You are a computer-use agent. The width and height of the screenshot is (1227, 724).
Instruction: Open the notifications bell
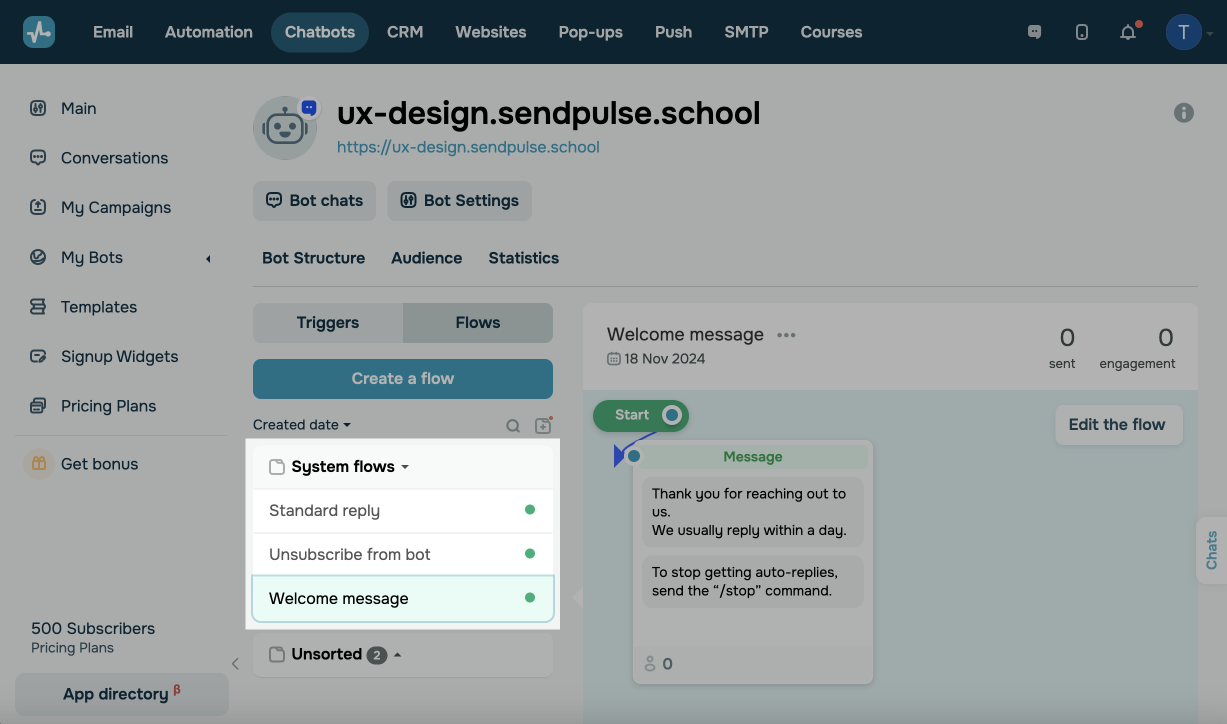[1128, 32]
